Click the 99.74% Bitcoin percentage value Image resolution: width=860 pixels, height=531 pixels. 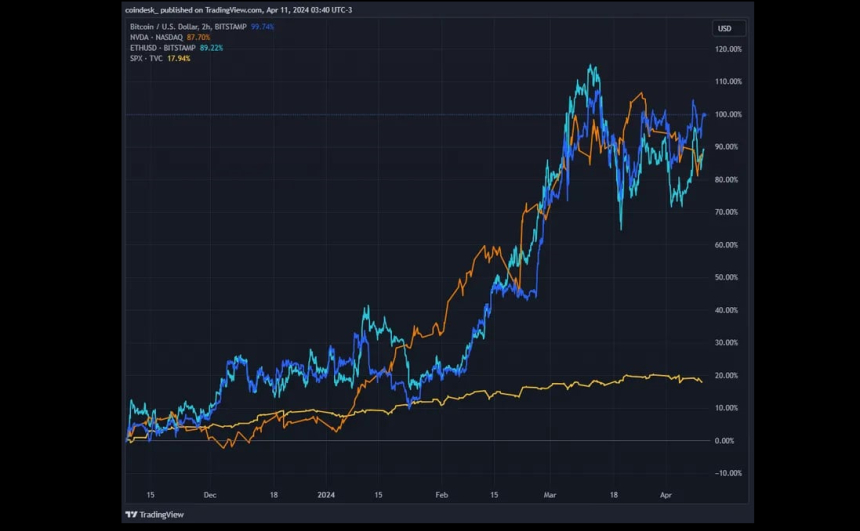pyautogui.click(x=262, y=27)
